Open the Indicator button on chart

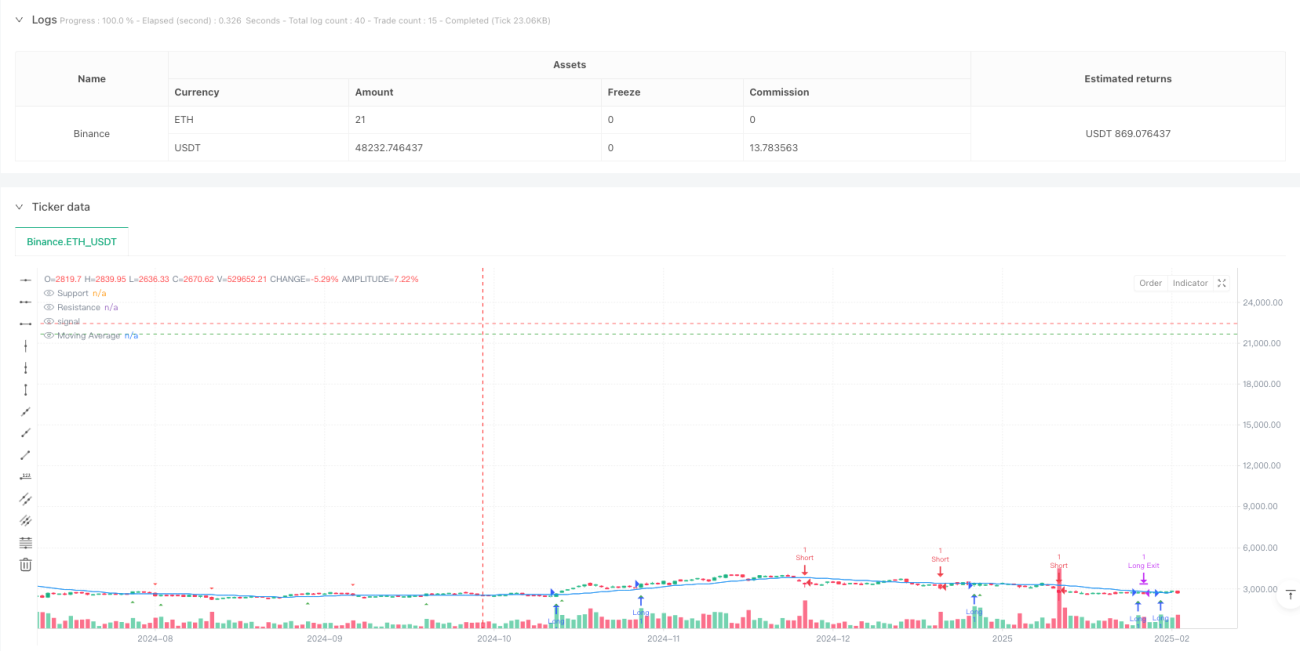pyautogui.click(x=1190, y=283)
